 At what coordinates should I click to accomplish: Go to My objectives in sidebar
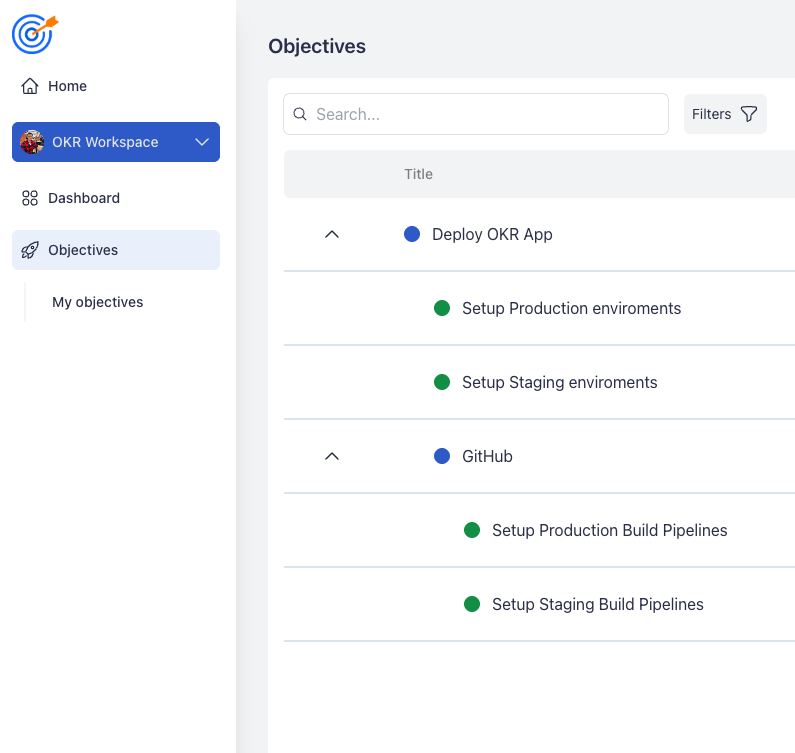(98, 302)
